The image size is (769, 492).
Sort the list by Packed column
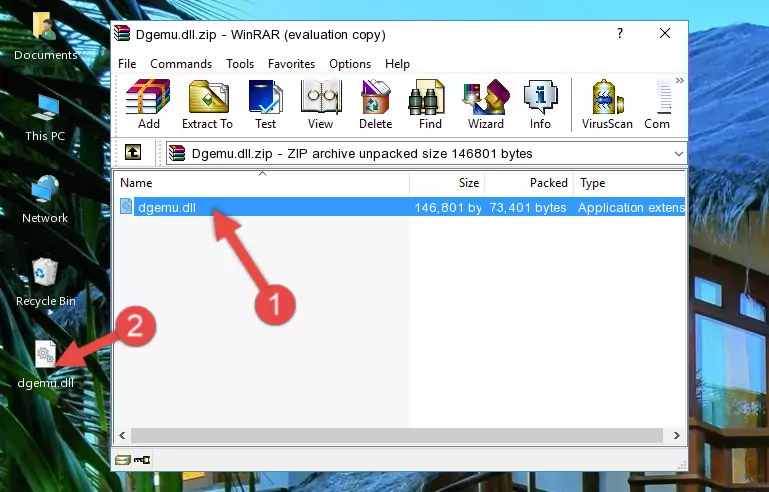pos(529,183)
